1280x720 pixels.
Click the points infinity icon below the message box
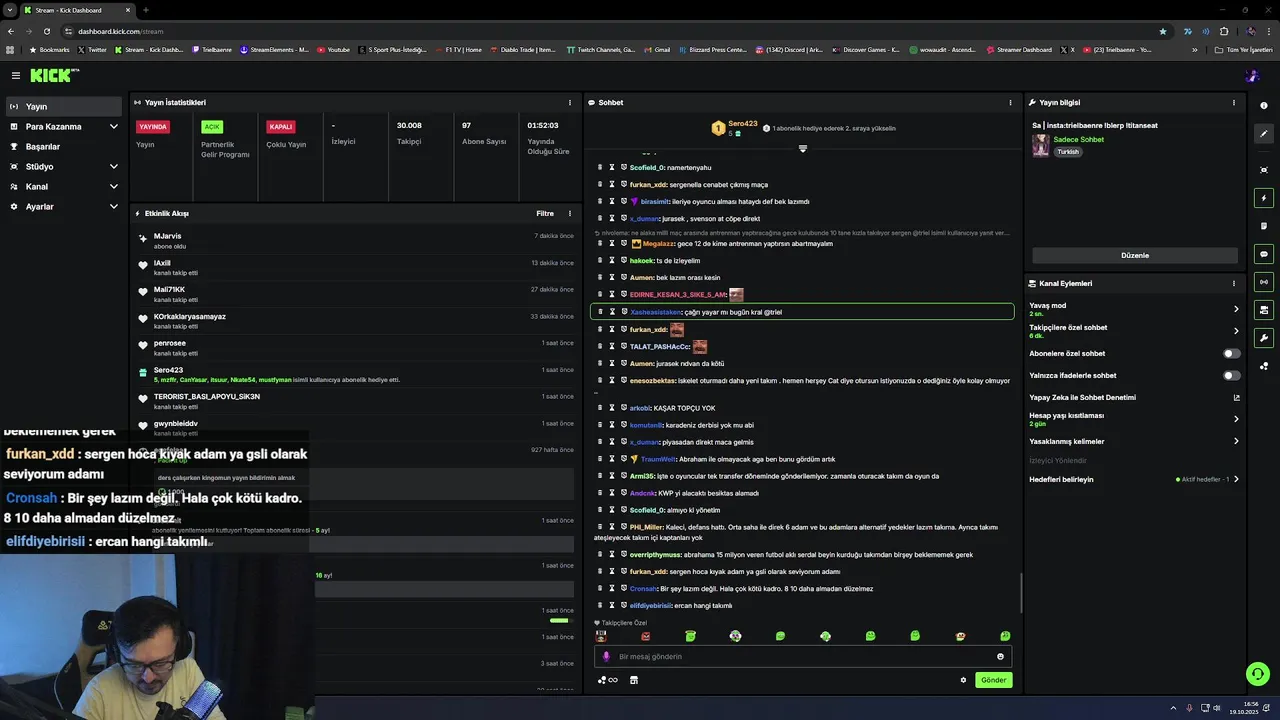(x=608, y=680)
